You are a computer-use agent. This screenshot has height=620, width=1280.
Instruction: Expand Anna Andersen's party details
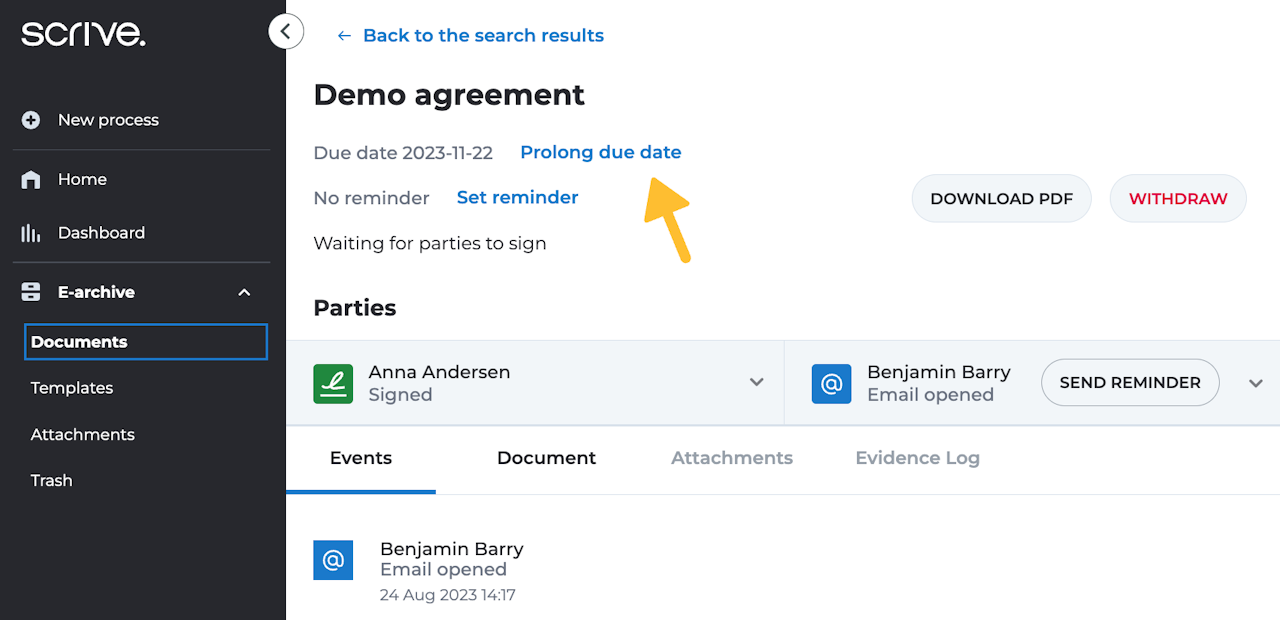pos(757,383)
